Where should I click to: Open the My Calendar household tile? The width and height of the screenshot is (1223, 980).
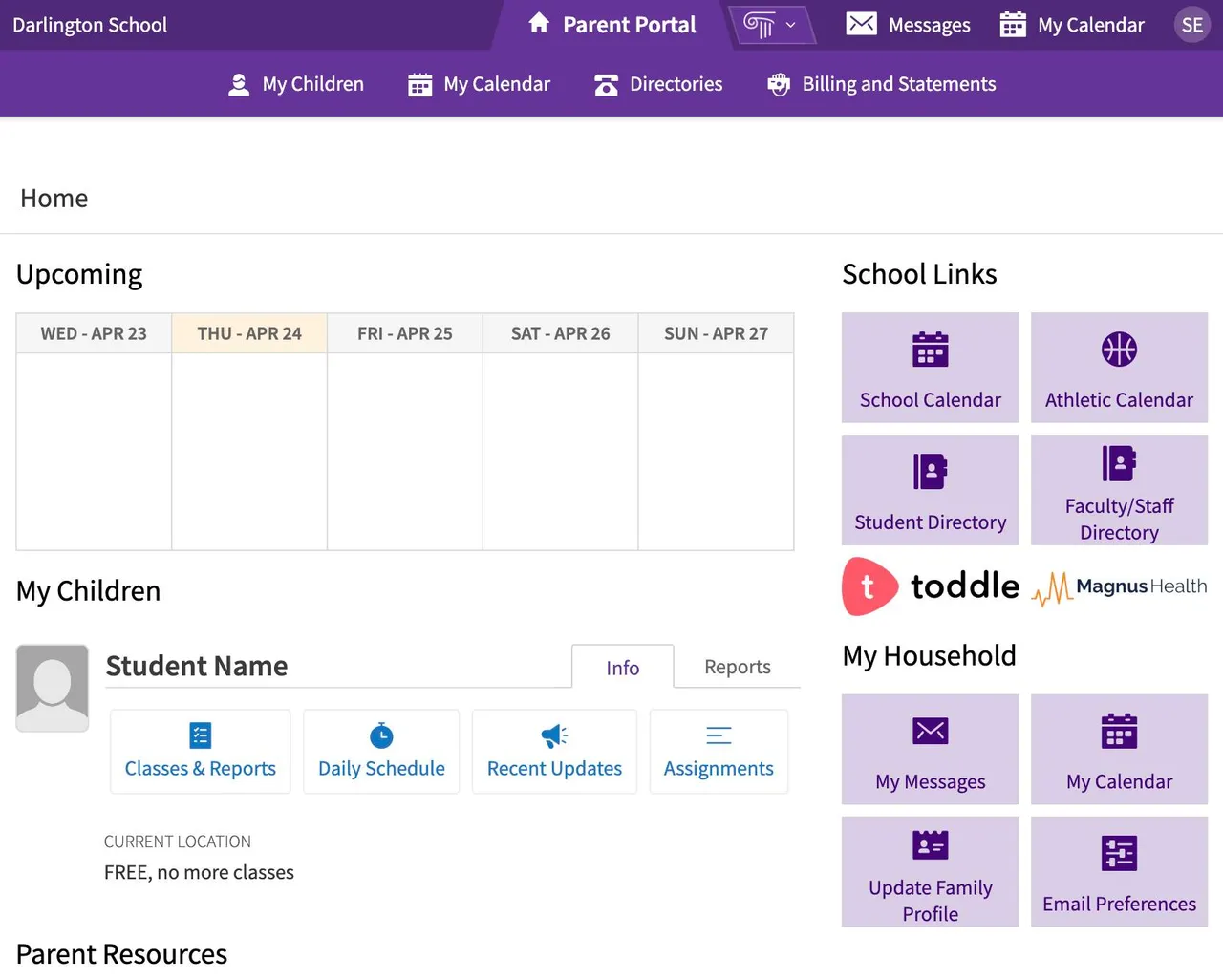point(1120,750)
